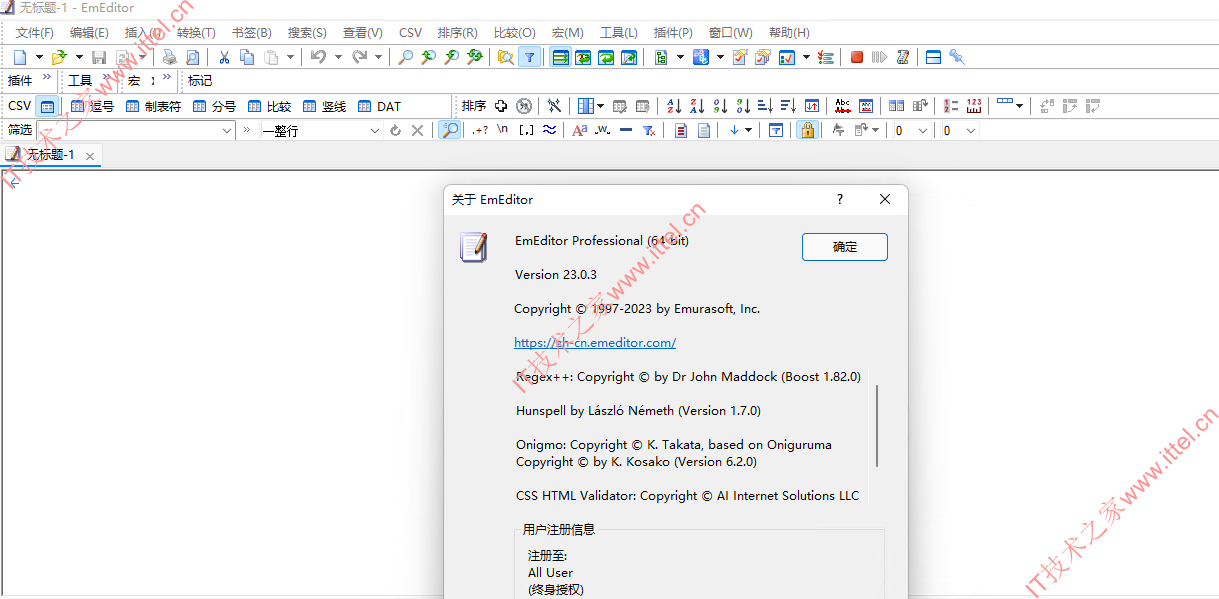Screen dimensions: 1219x599
Task: Open the Undo history dropdown arrow
Action: coord(338,57)
